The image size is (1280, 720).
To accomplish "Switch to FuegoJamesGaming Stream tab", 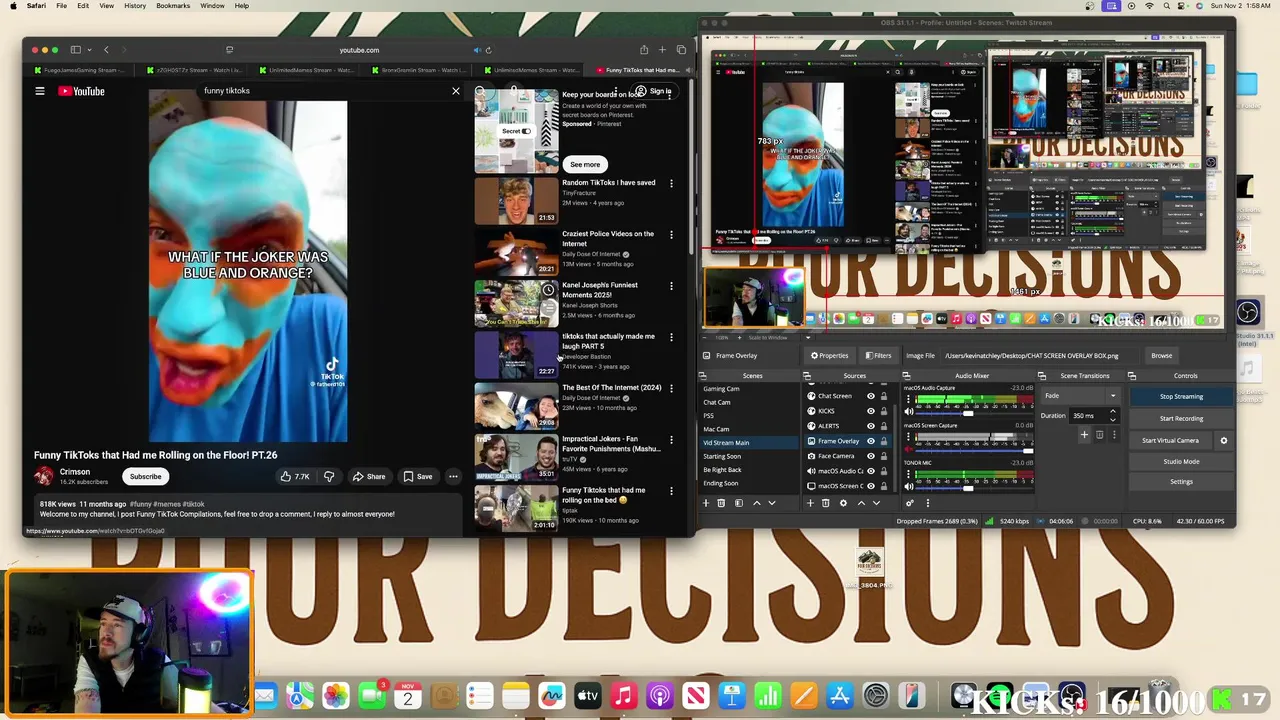I will (80, 70).
